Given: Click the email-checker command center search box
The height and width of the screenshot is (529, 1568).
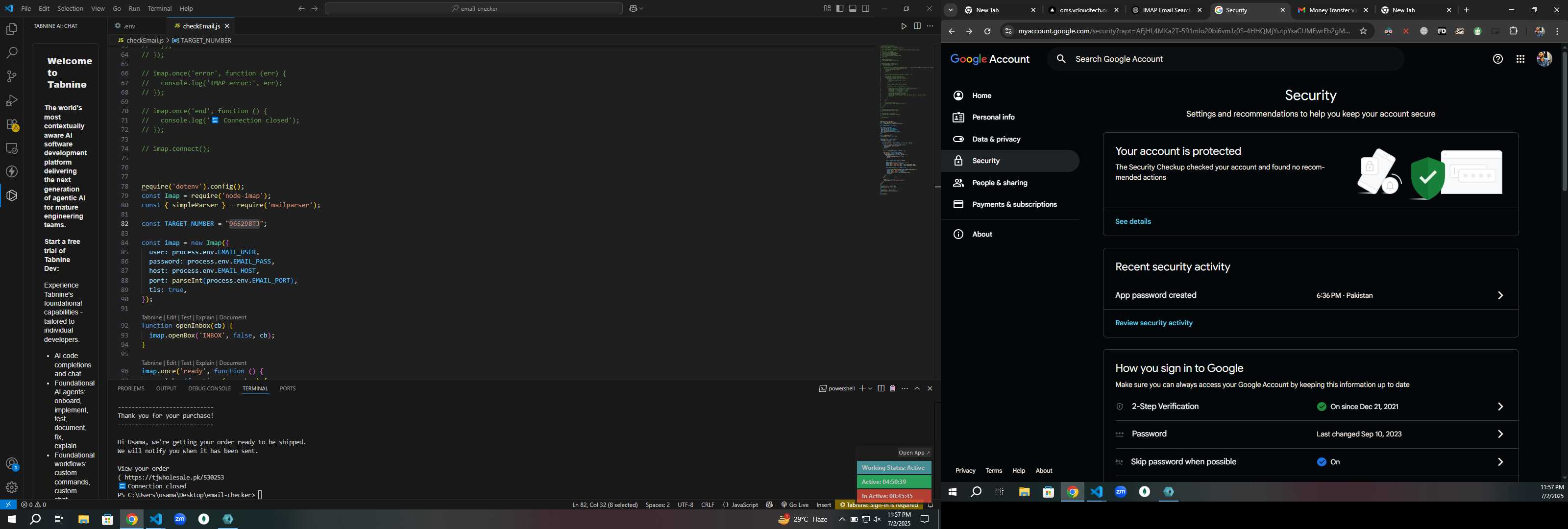Looking at the screenshot, I should point(473,8).
